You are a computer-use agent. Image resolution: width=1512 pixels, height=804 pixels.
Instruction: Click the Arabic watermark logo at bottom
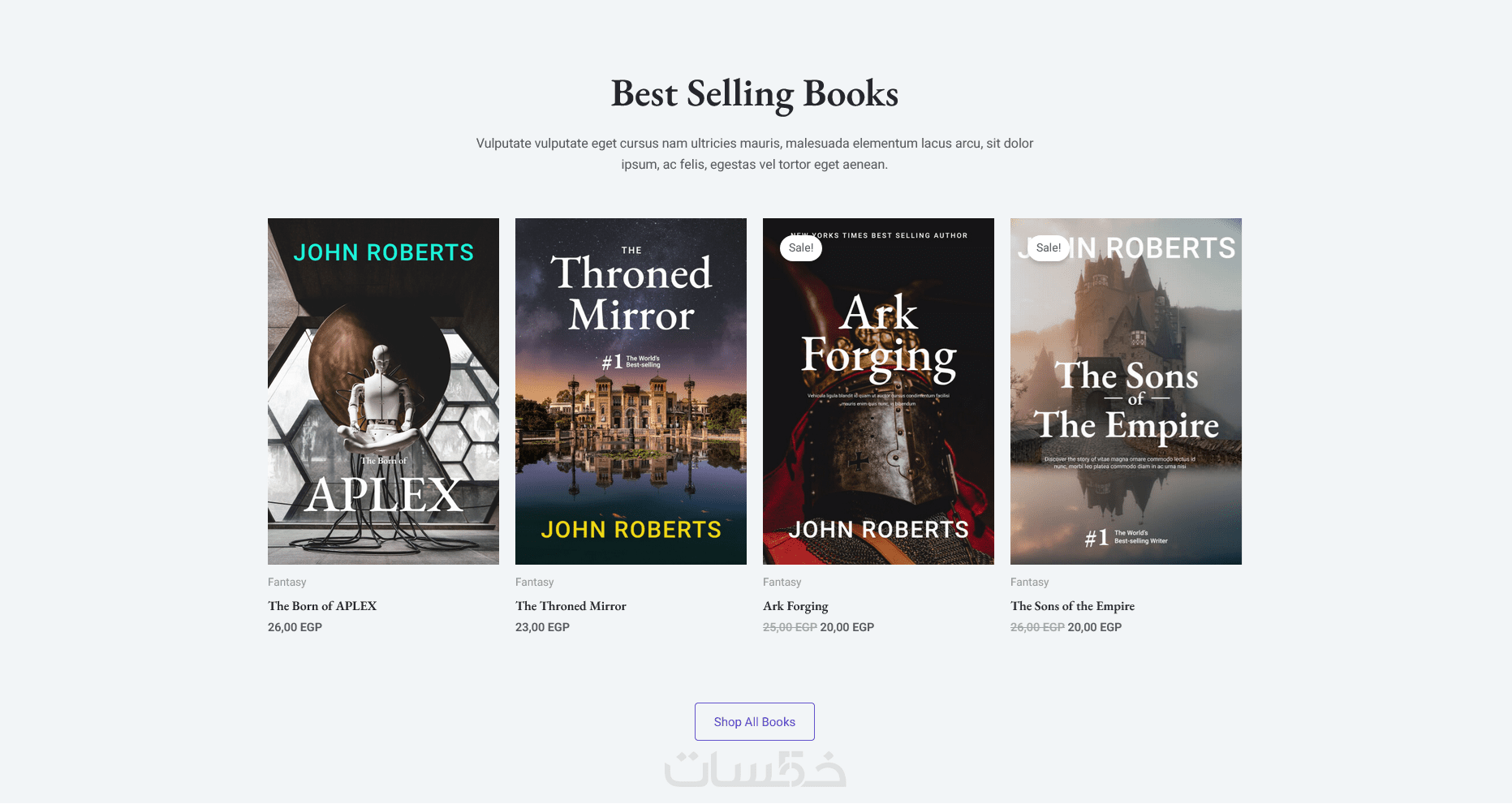pyautogui.click(x=755, y=770)
